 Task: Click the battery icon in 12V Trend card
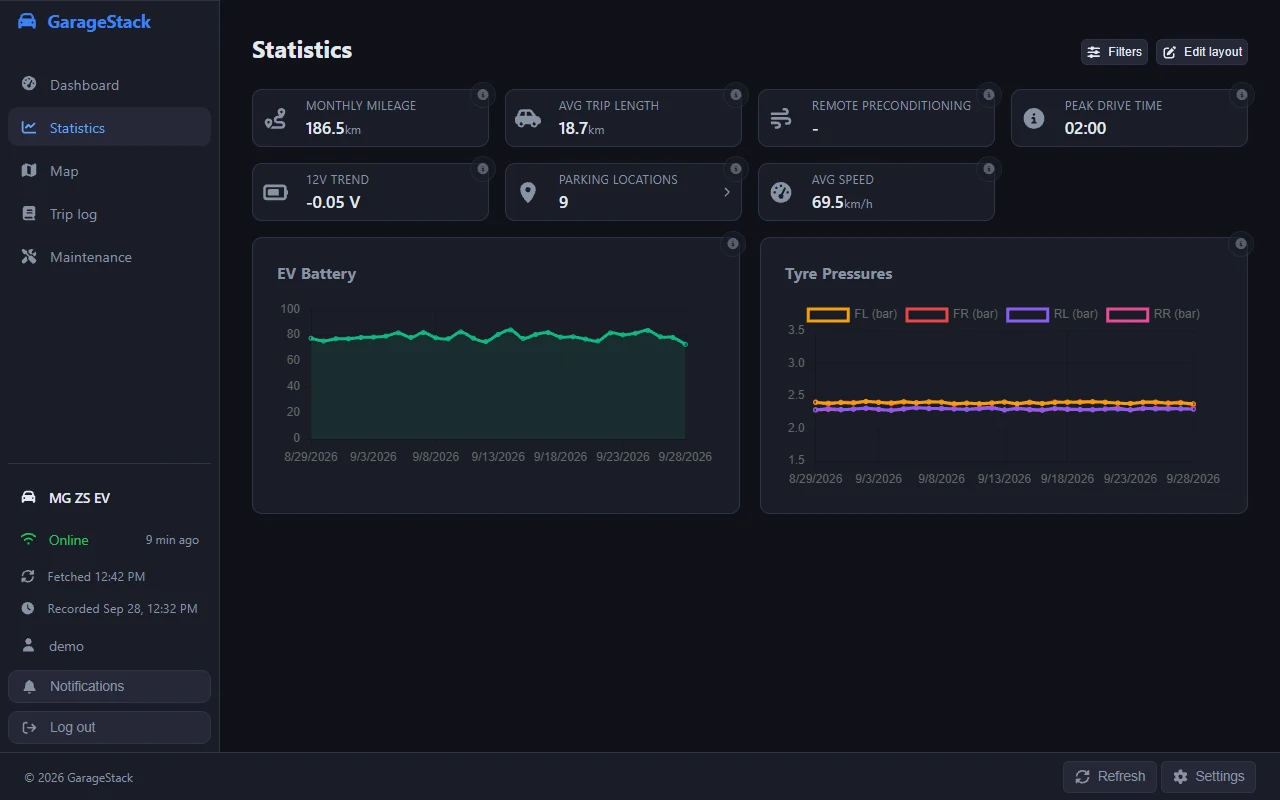[275, 192]
